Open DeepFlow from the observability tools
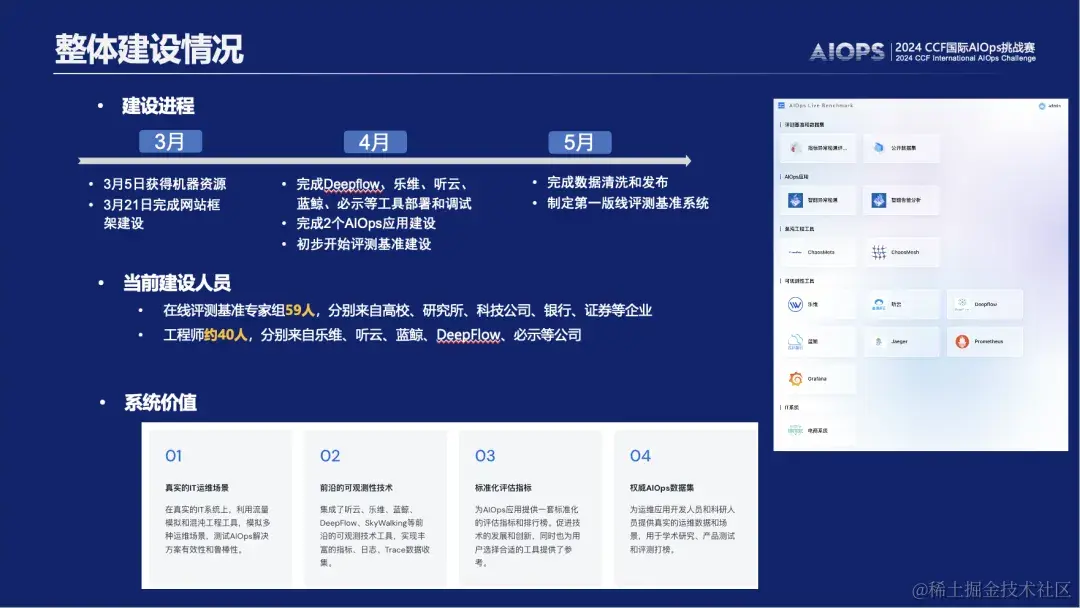Image resolution: width=1080 pixels, height=608 pixels. tap(961, 304)
